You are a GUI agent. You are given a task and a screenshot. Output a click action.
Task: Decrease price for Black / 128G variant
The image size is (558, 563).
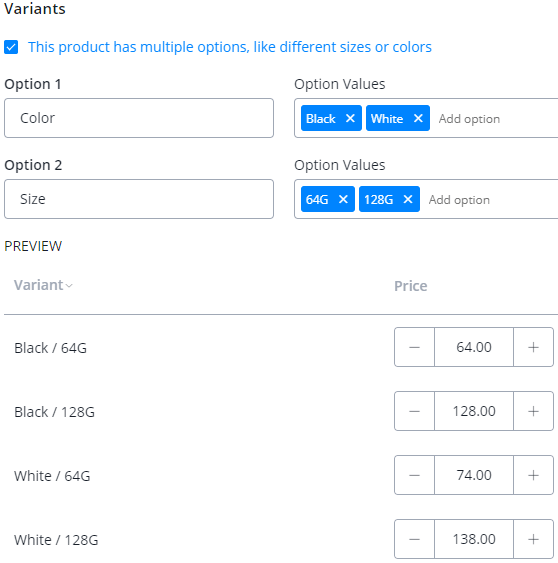pyautogui.click(x=414, y=411)
